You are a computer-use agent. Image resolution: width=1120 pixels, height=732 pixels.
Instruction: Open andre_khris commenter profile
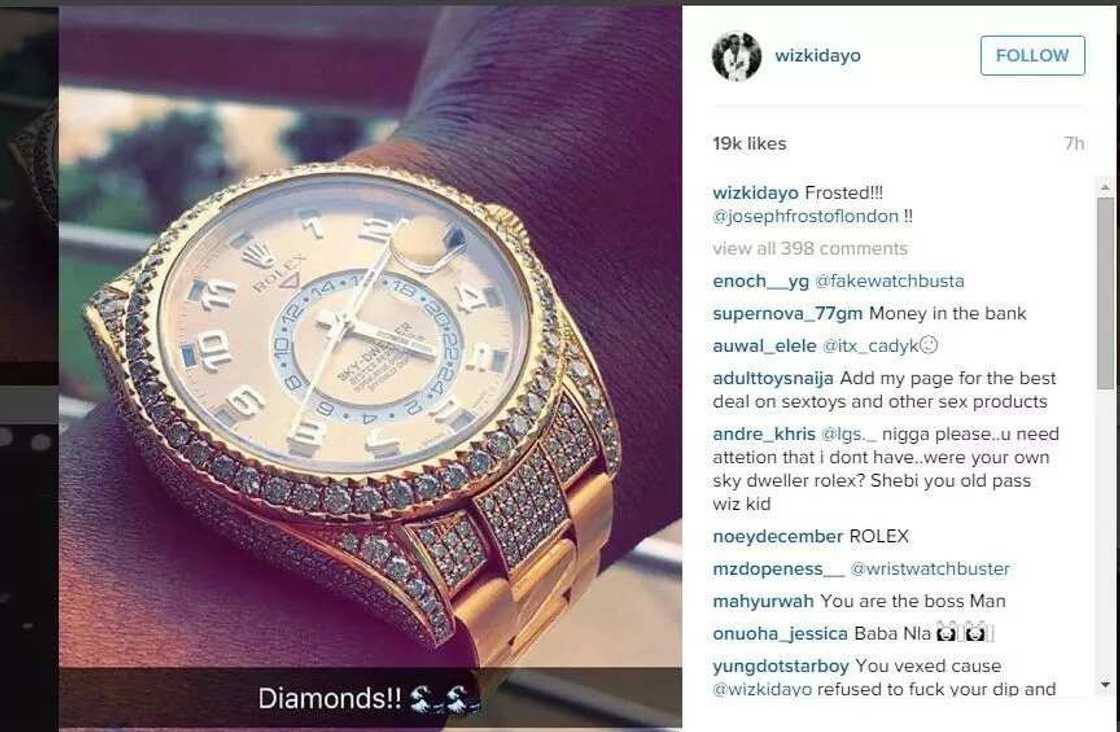click(x=764, y=434)
